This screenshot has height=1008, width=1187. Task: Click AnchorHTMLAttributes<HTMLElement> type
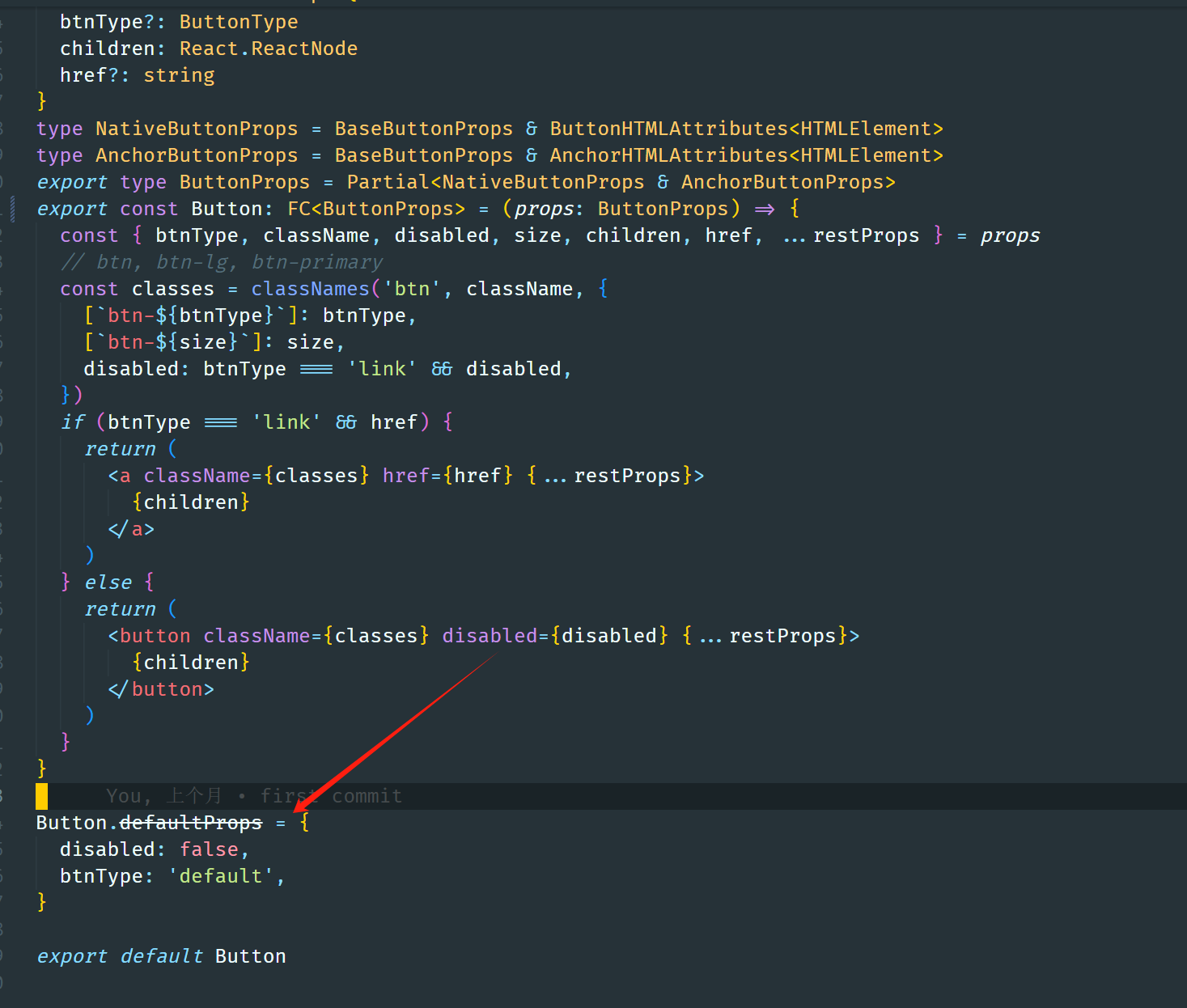747,155
